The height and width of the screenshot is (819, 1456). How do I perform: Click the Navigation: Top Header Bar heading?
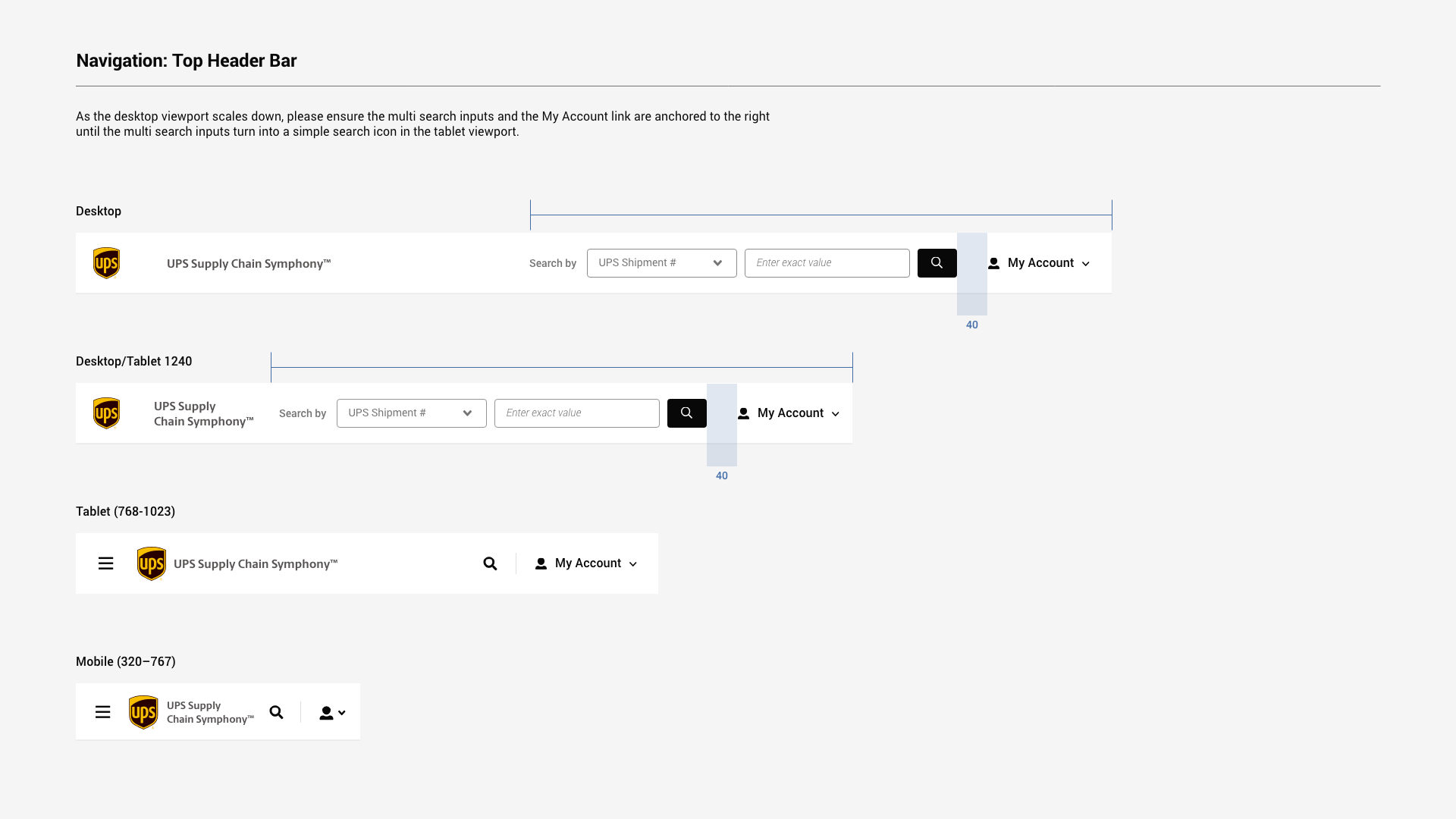[187, 61]
